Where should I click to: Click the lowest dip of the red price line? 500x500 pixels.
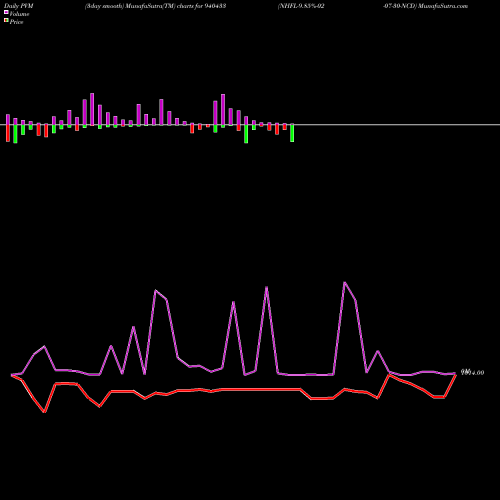point(45,412)
